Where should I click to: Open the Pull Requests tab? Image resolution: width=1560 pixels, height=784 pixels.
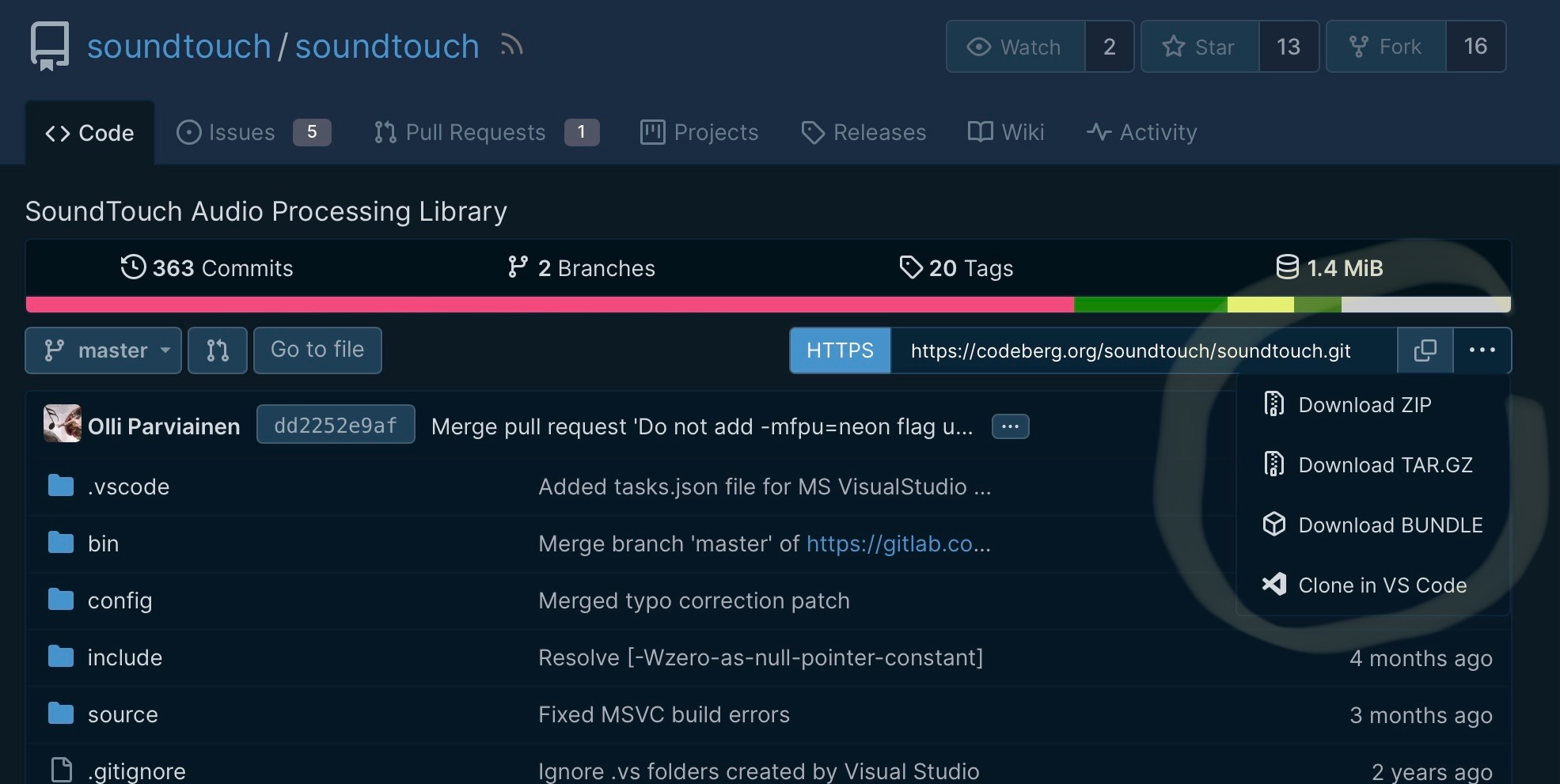coord(486,132)
